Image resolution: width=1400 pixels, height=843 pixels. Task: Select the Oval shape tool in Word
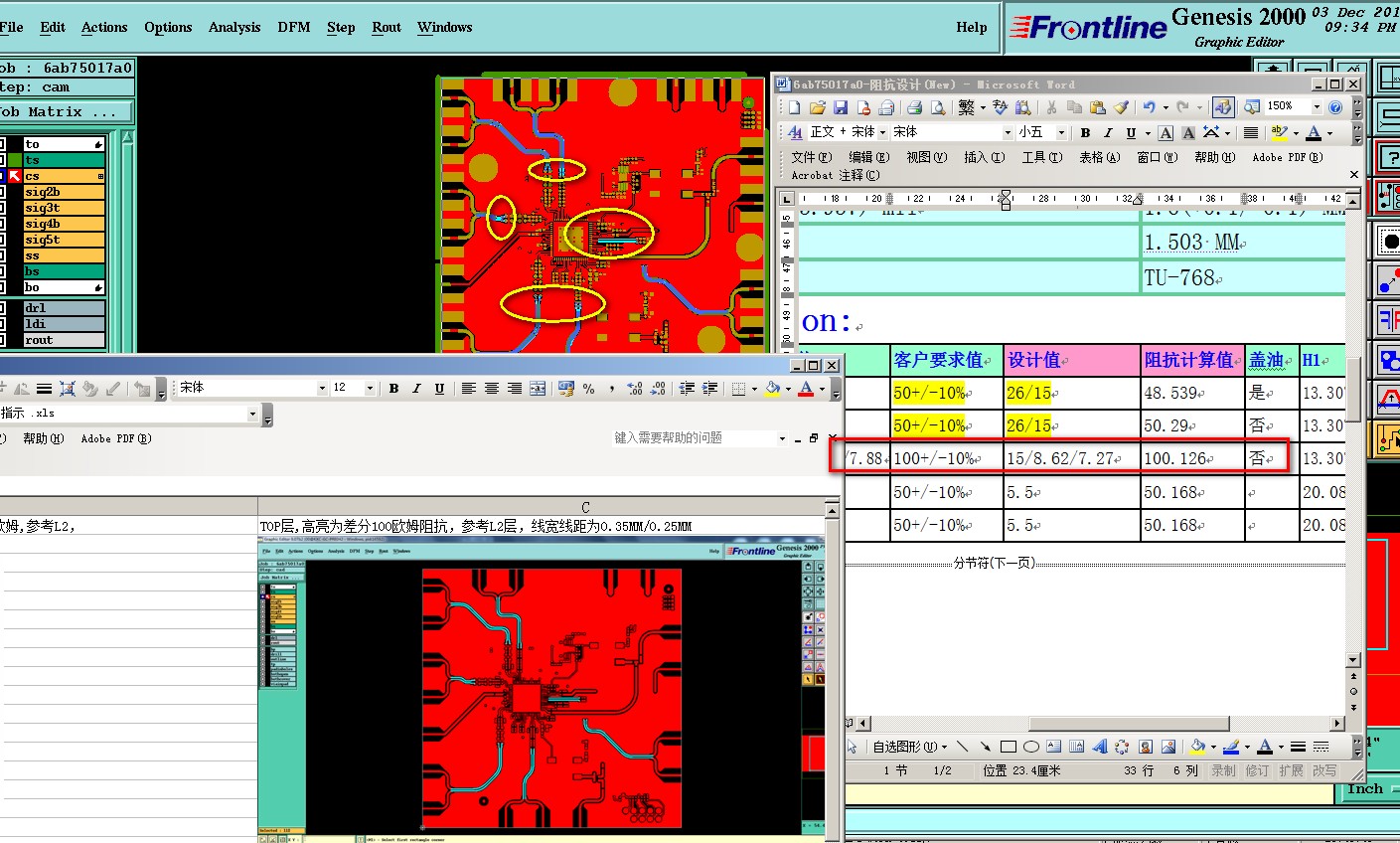coord(1030,747)
